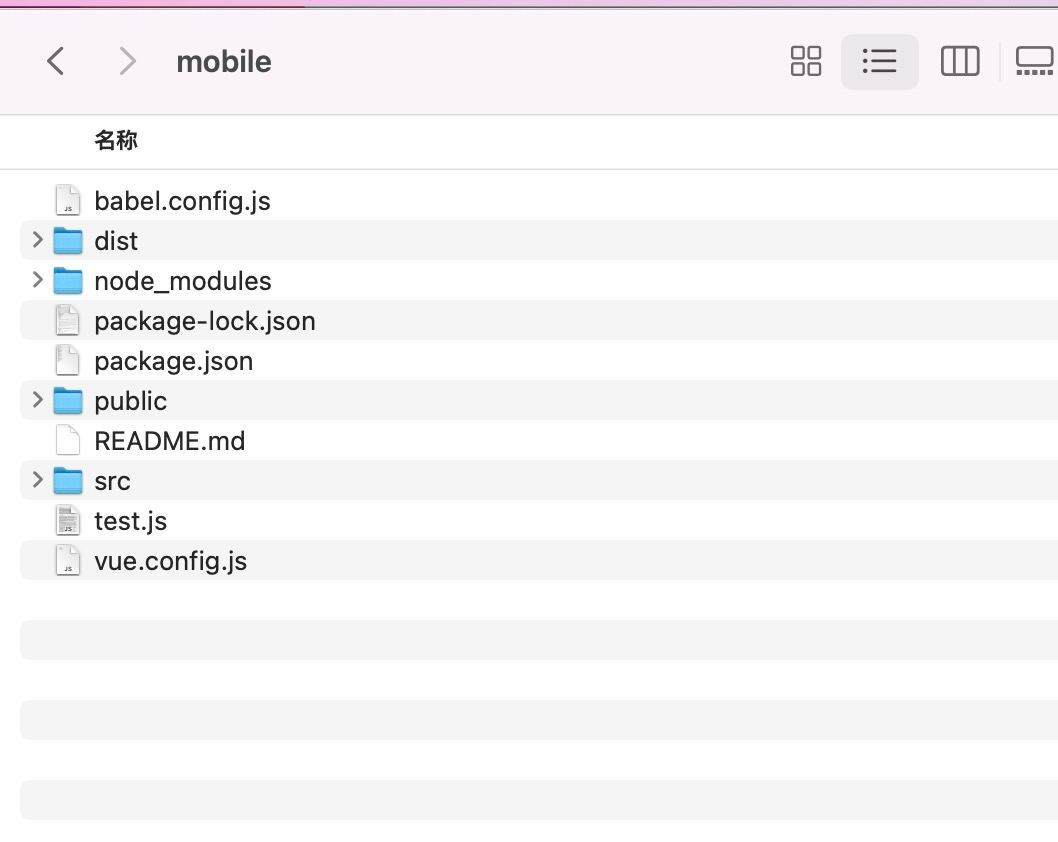Click the test.js file icon
Screen dimensions: 1058x842
click(x=67, y=521)
